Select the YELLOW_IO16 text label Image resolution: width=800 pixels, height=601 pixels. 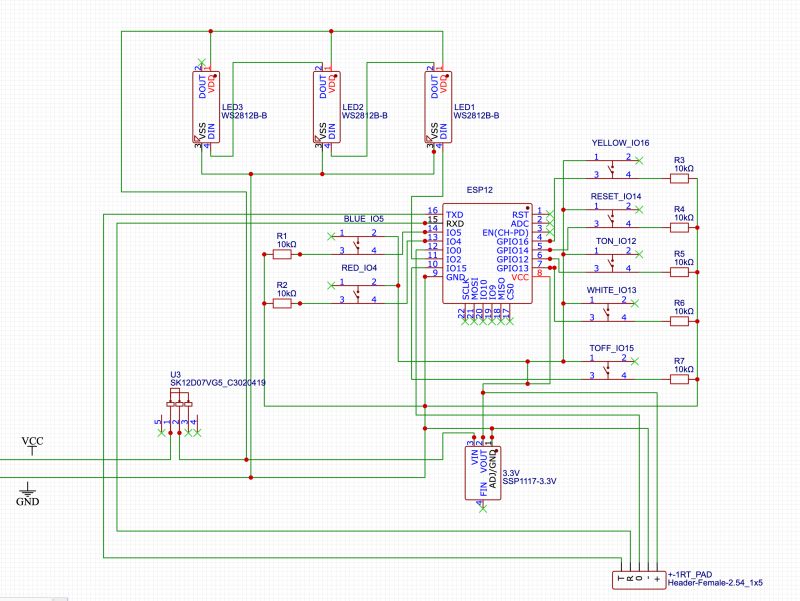[620, 143]
